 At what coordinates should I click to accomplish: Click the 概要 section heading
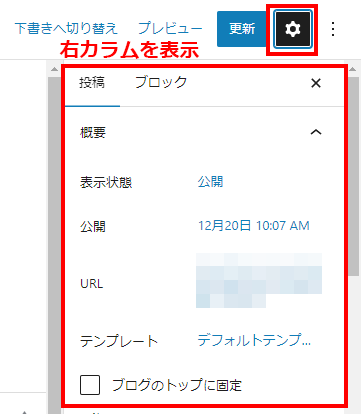coord(93,133)
